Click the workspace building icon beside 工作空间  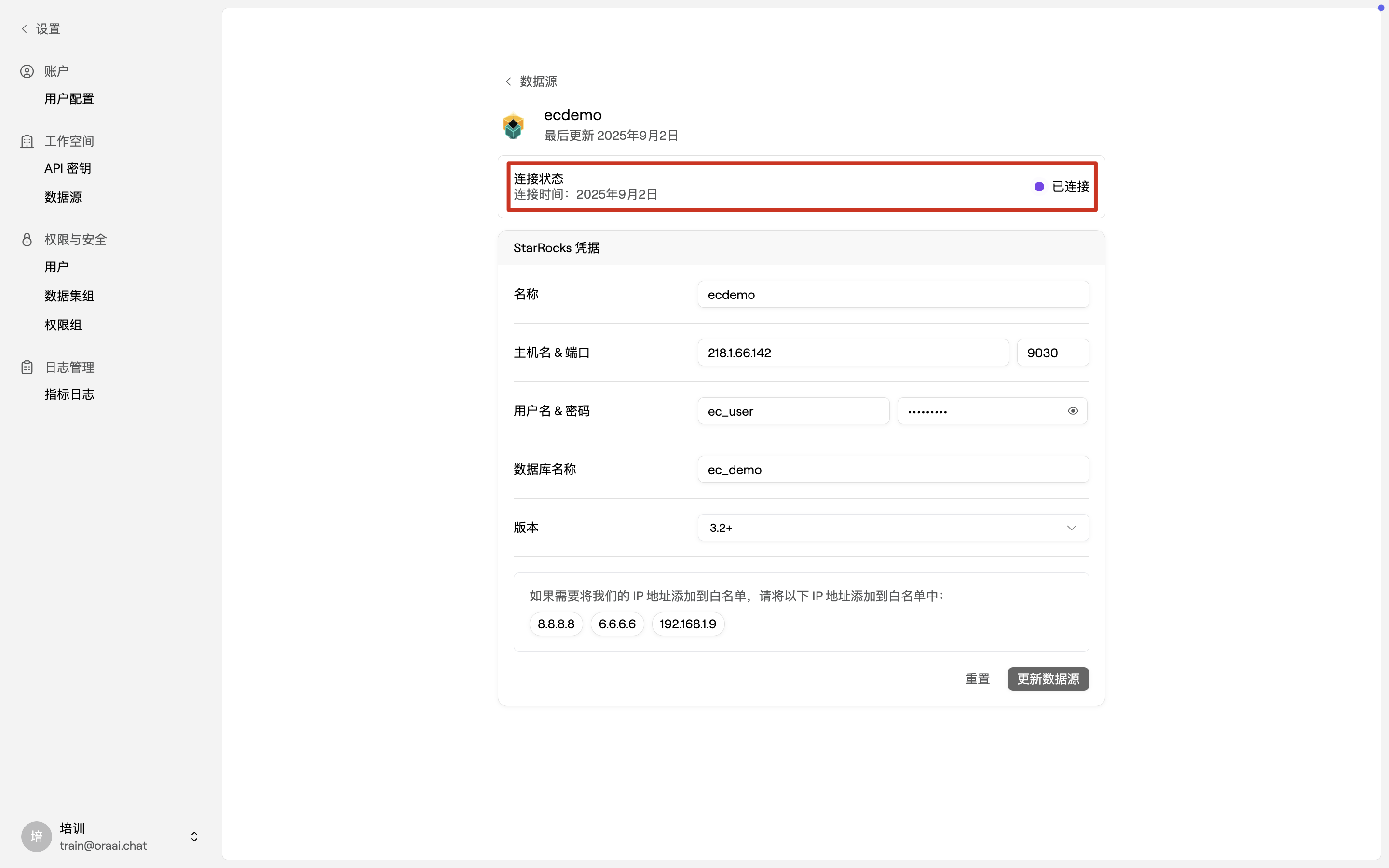[x=27, y=141]
